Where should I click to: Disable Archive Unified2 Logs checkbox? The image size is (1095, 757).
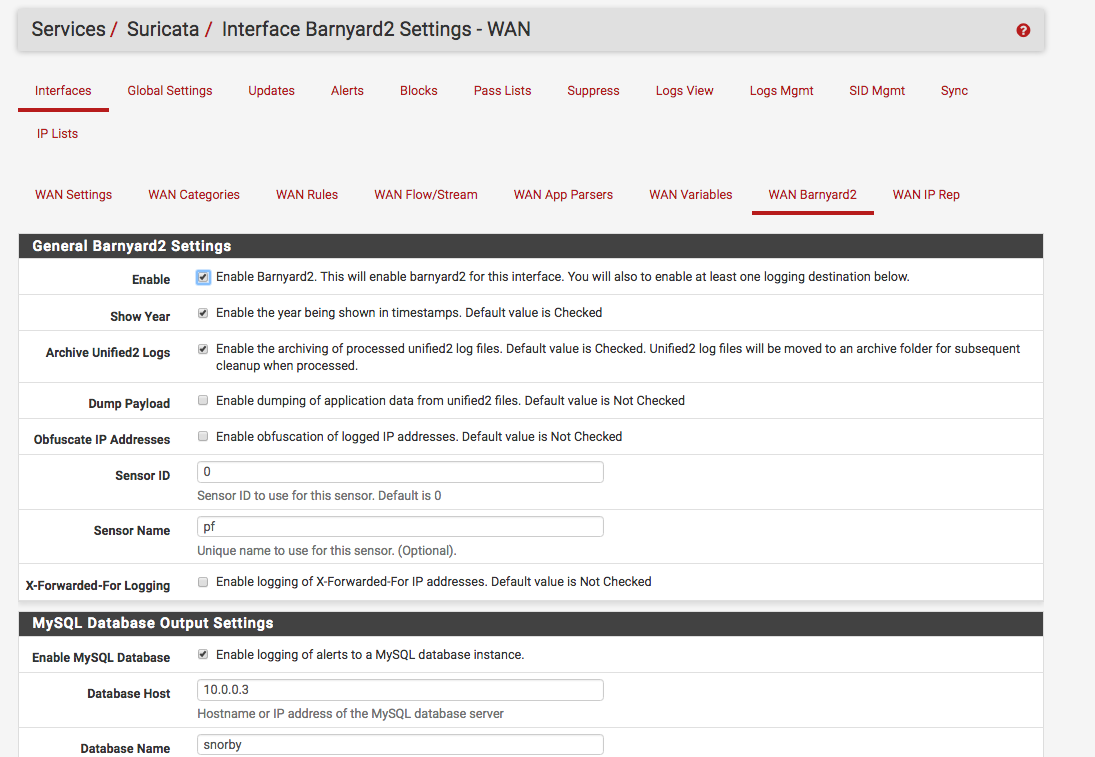(203, 349)
